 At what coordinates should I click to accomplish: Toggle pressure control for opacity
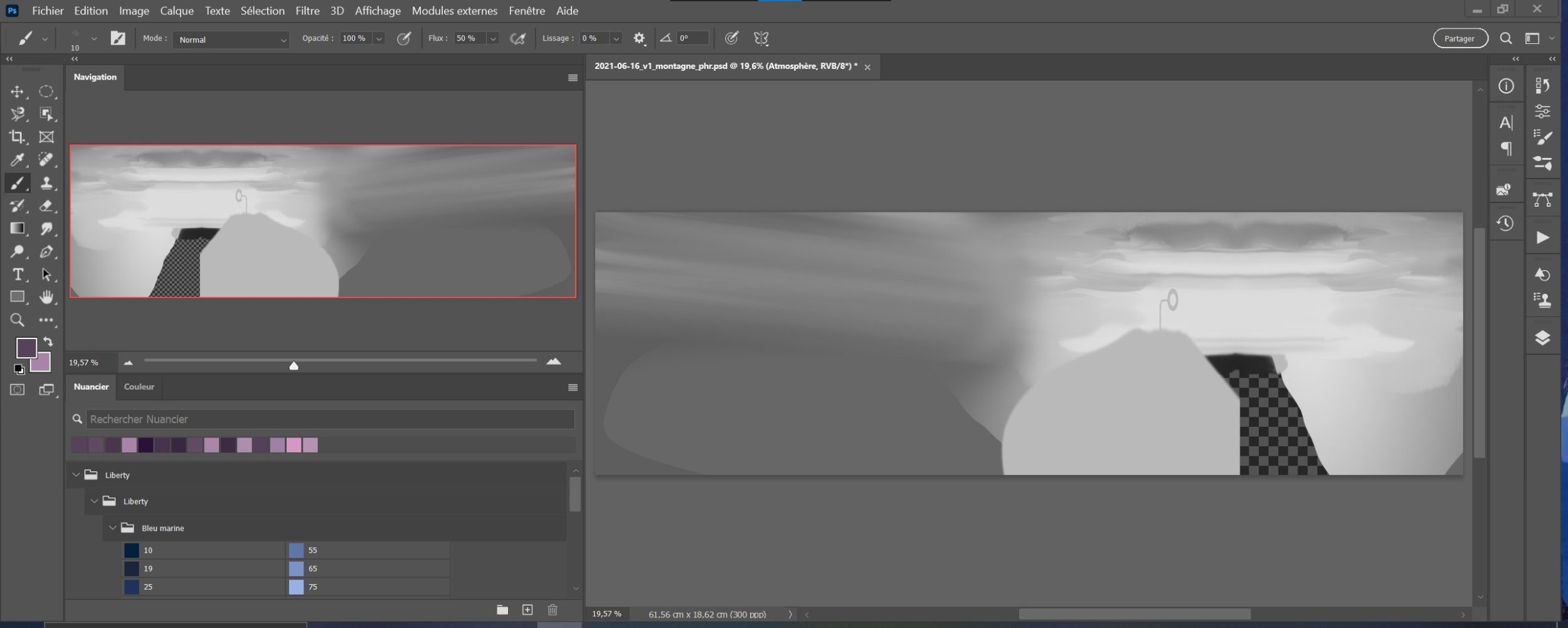tap(404, 39)
